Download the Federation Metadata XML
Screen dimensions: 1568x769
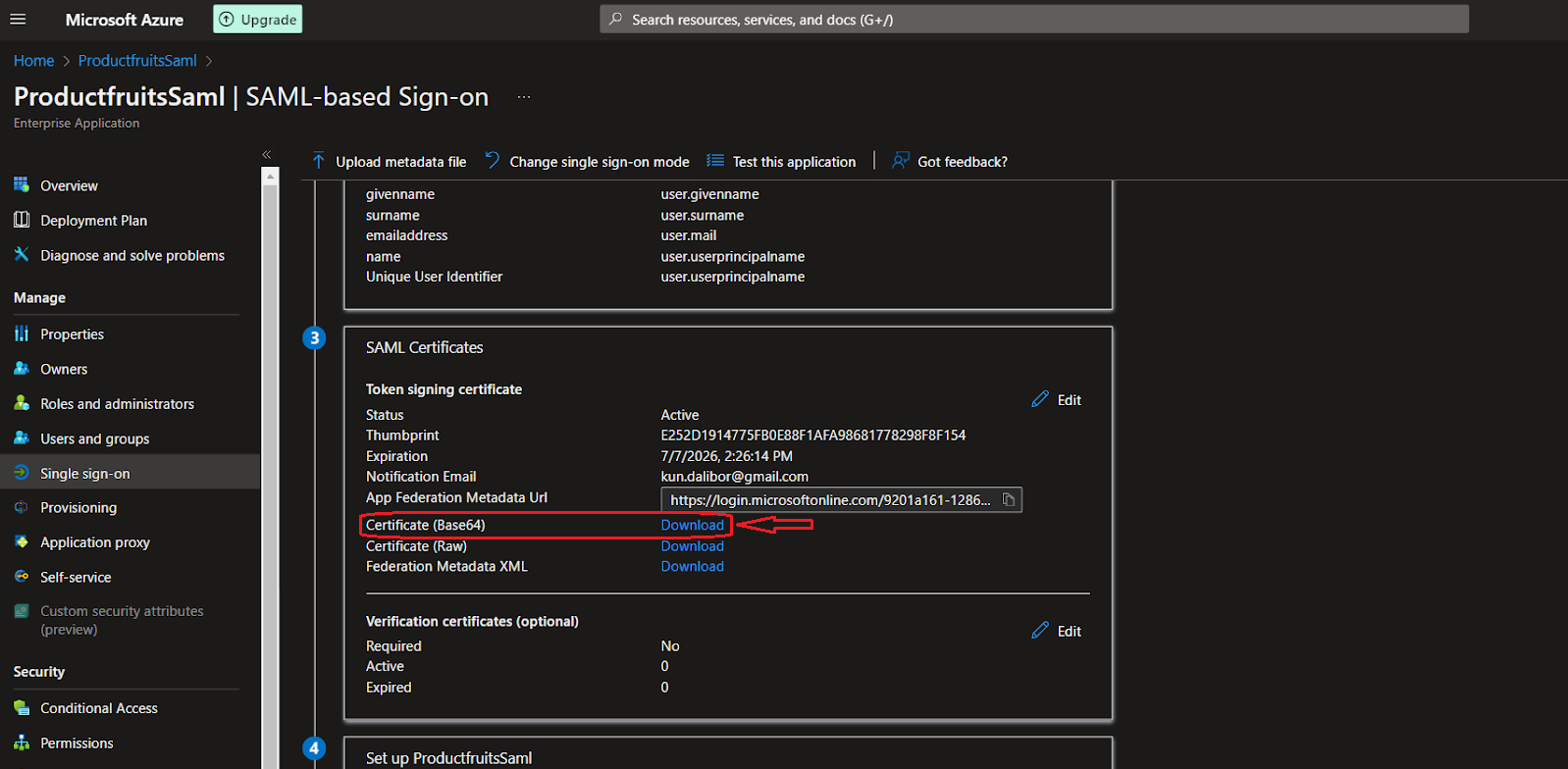tap(692, 567)
